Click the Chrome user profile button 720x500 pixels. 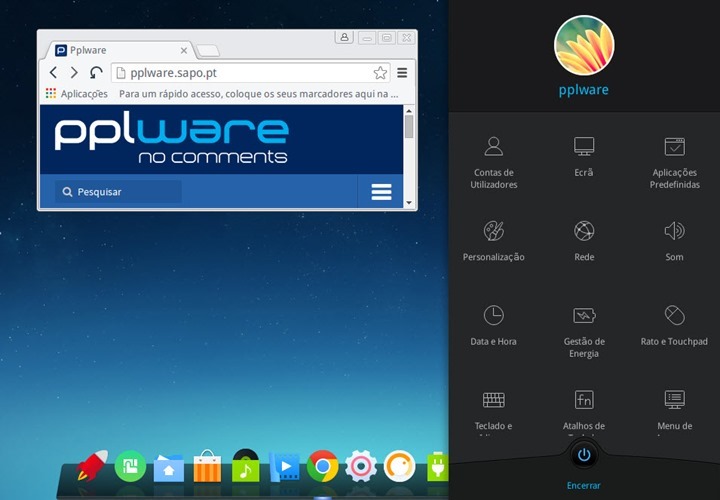tap(344, 37)
